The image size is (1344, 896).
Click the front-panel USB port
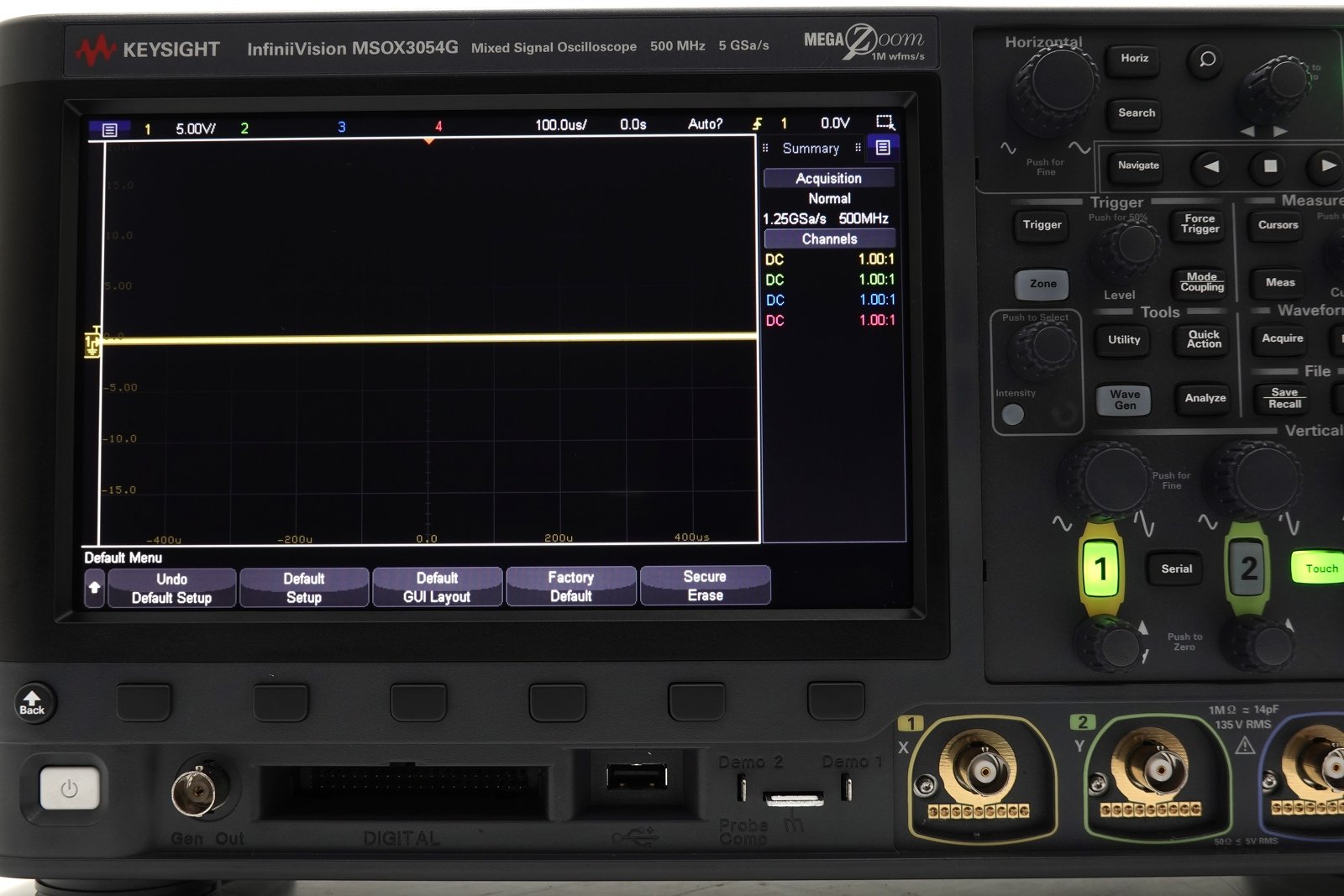tap(637, 776)
